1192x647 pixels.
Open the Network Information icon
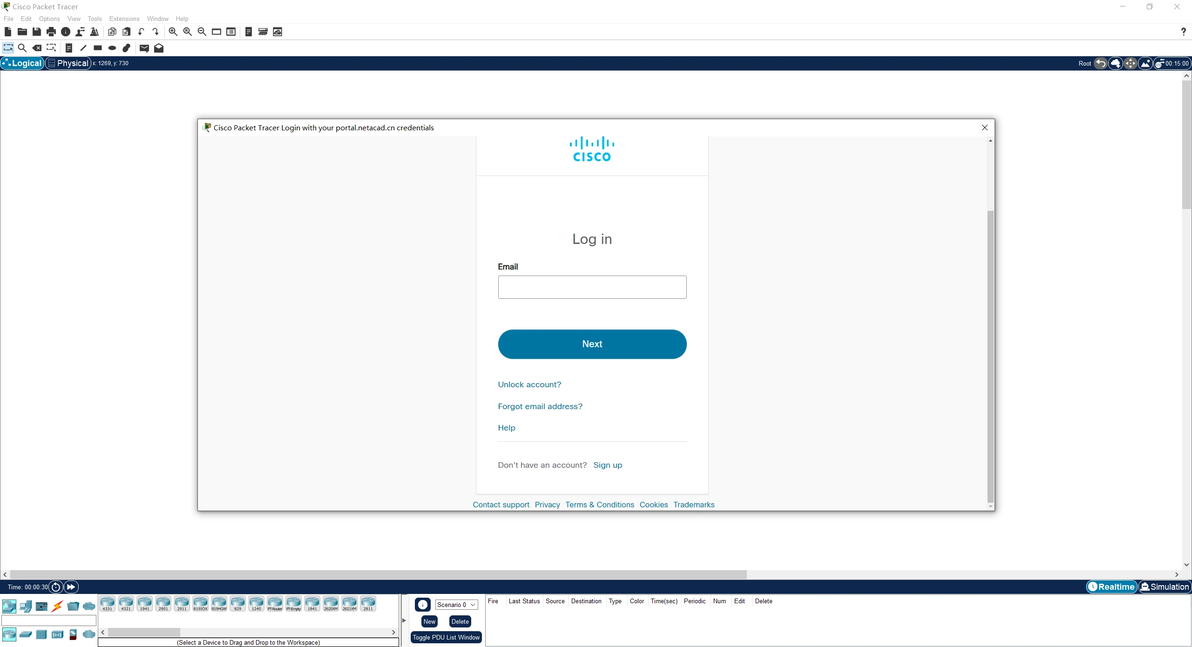pyautogui.click(x=65, y=32)
